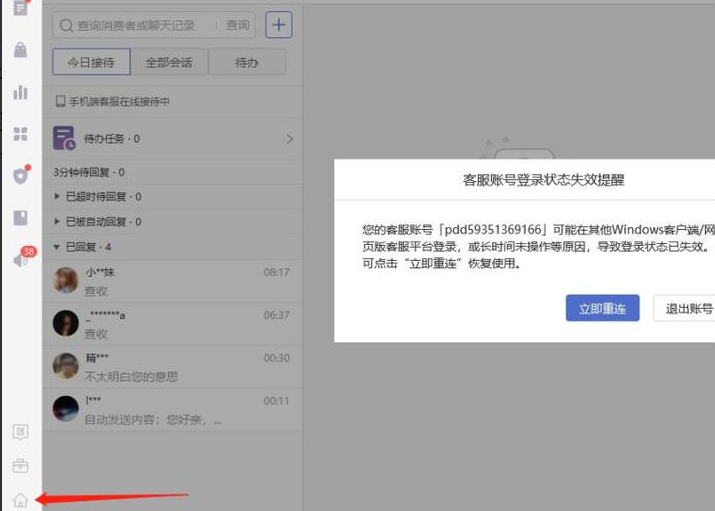The height and width of the screenshot is (511, 715).
Task: Open conversation with 小**妹
Action: coord(172,281)
